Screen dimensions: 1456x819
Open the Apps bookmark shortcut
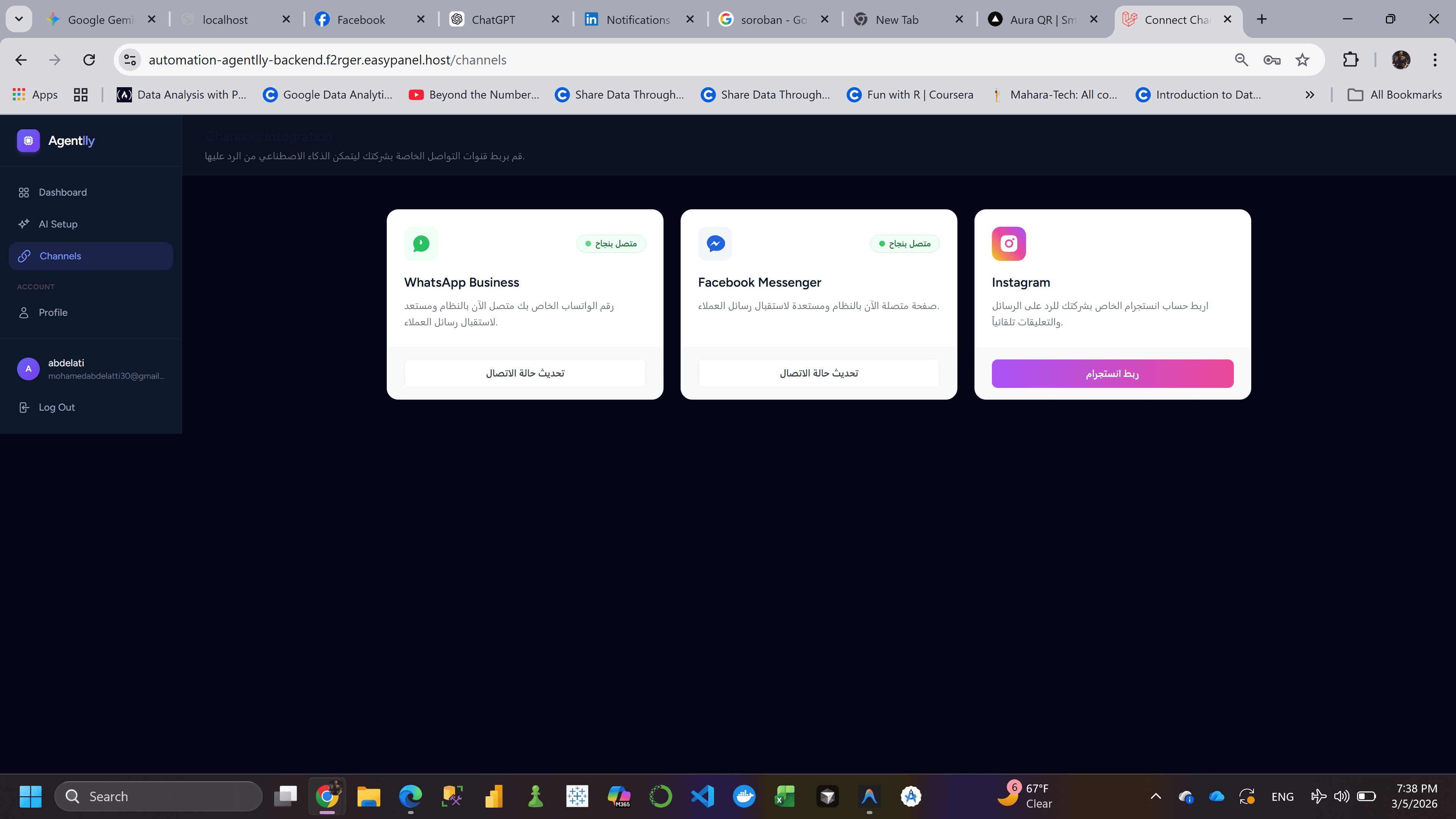[35, 95]
